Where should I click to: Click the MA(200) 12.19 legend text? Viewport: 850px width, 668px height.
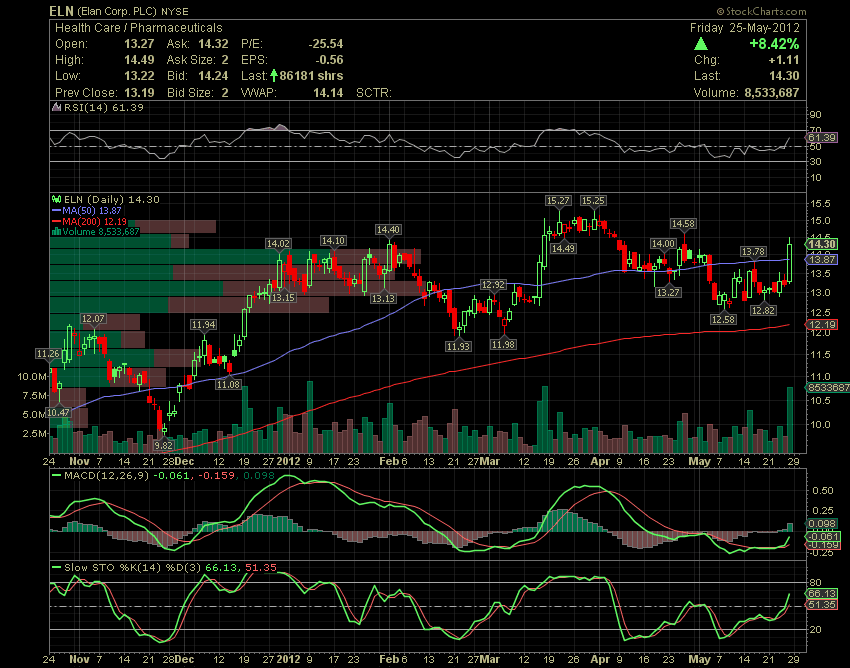[x=95, y=221]
